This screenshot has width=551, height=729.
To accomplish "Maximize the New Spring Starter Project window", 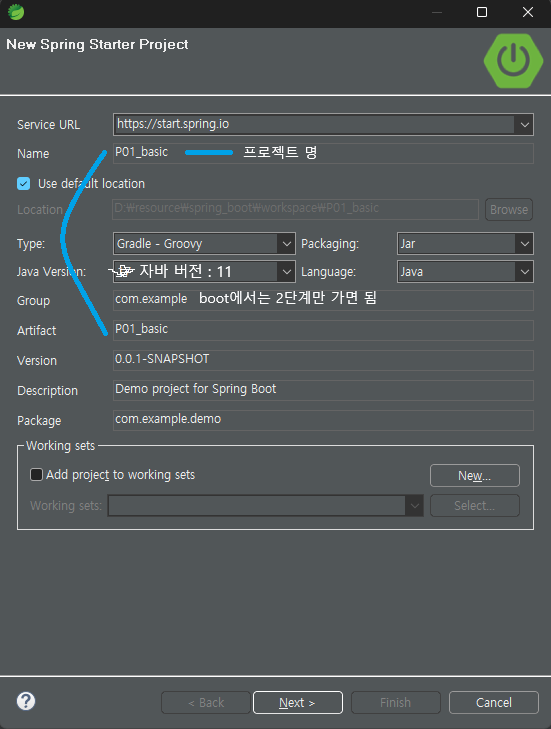I will [482, 12].
